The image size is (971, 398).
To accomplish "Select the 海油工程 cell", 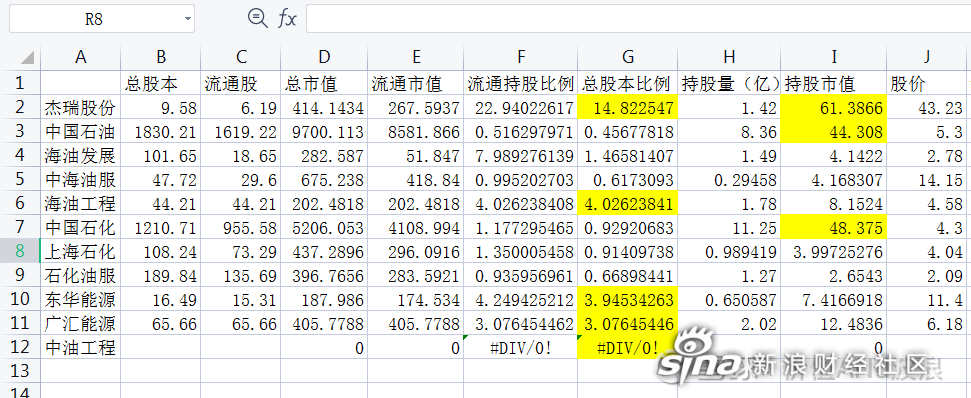I will pyautogui.click(x=81, y=204).
